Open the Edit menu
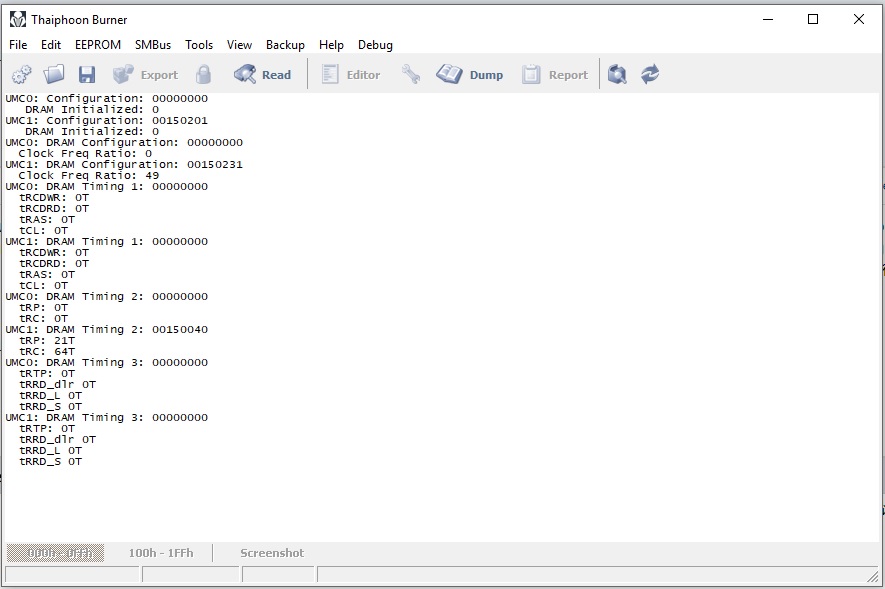 [x=51, y=45]
